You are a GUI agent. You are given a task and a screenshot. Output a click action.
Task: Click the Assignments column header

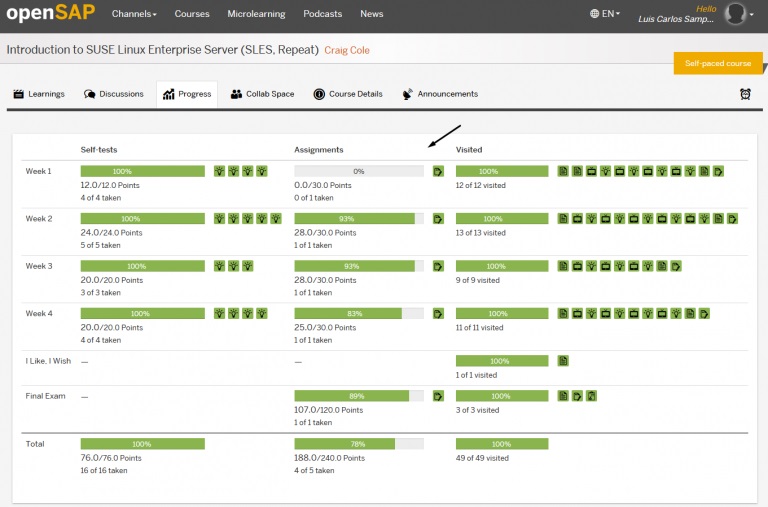[318, 150]
